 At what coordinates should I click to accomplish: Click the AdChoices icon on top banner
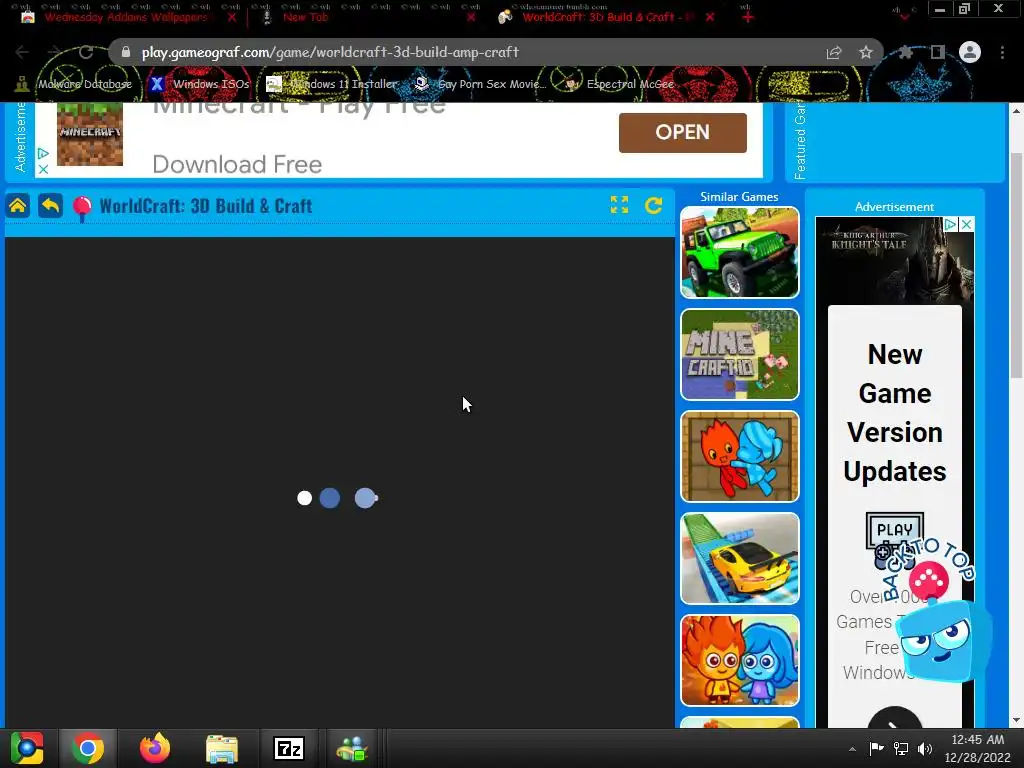42,153
